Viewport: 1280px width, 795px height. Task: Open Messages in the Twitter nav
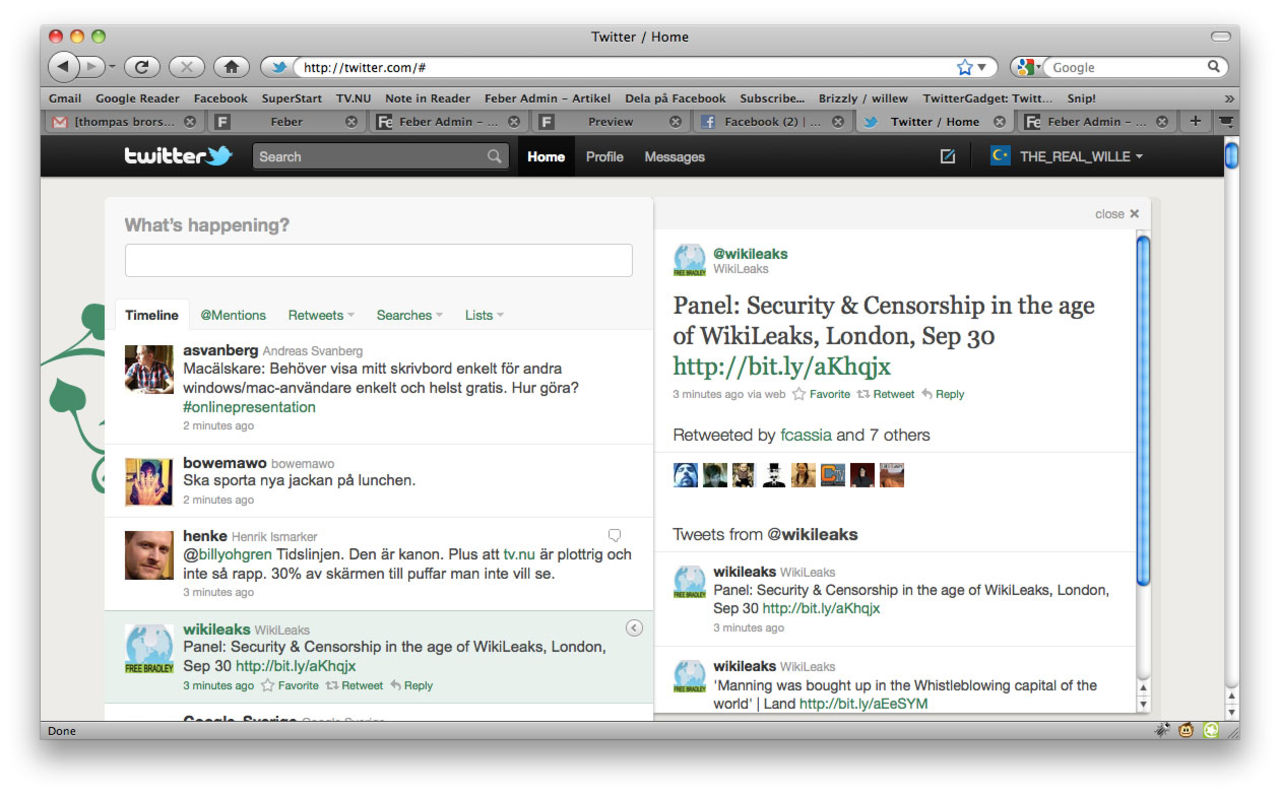pos(674,156)
